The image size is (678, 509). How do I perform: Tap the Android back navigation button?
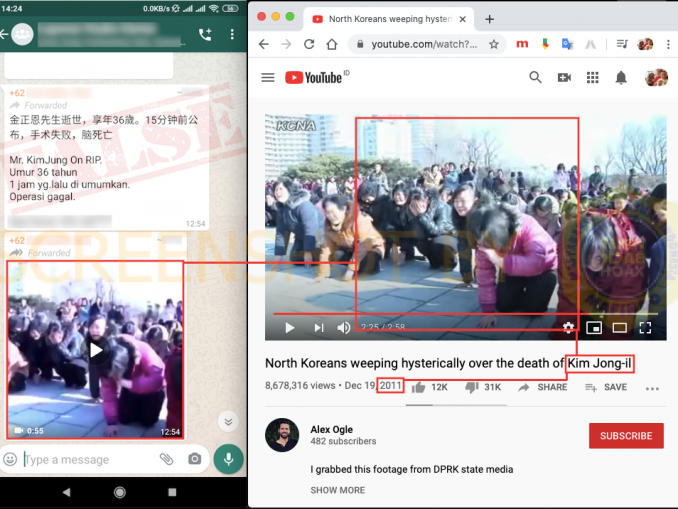pyautogui.click(x=66, y=492)
